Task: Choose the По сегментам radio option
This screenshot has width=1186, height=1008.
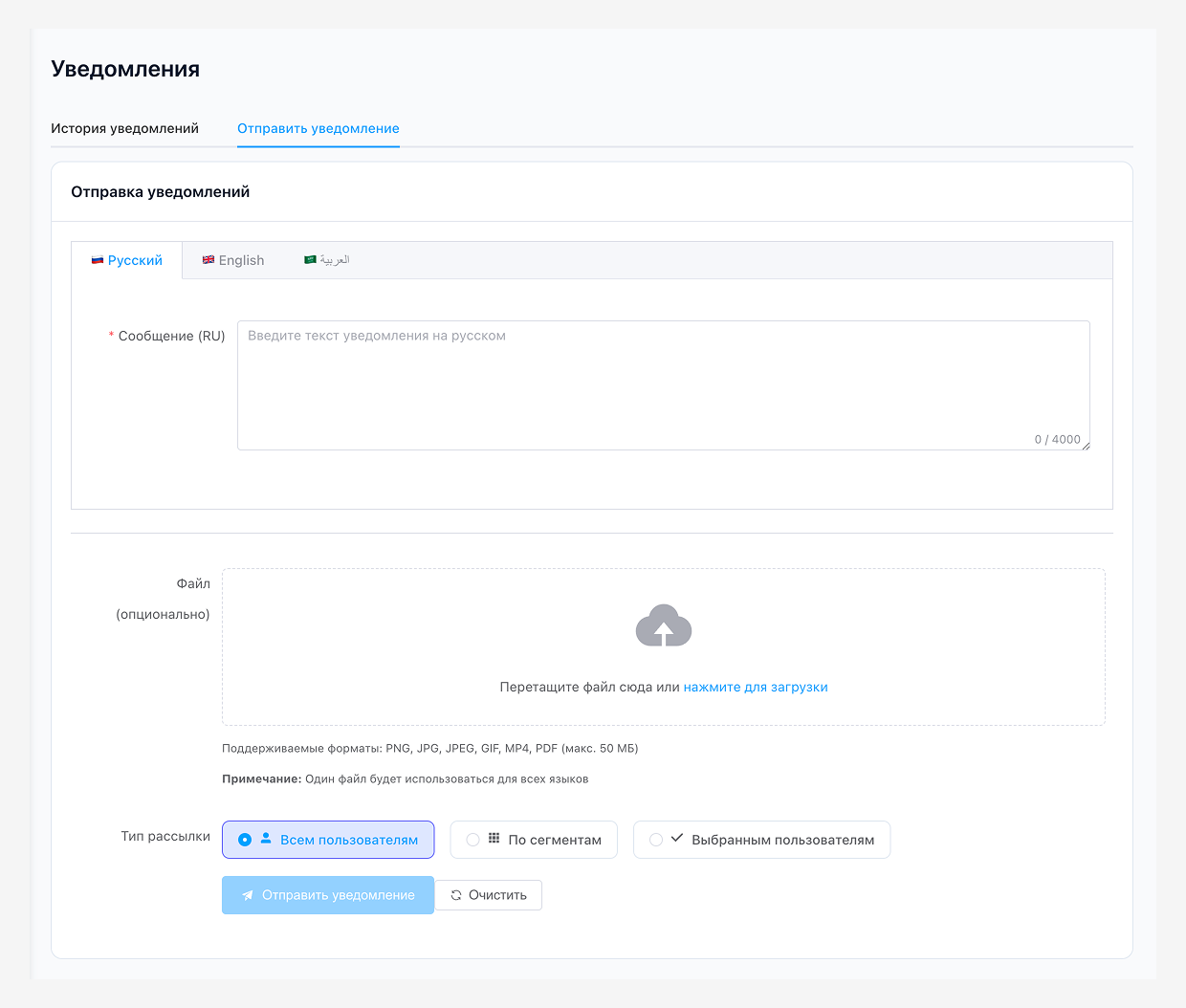Action: pyautogui.click(x=472, y=840)
